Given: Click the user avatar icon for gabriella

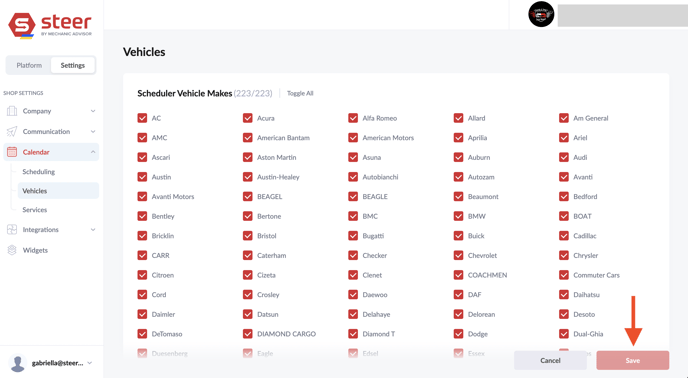Looking at the screenshot, I should [18, 363].
